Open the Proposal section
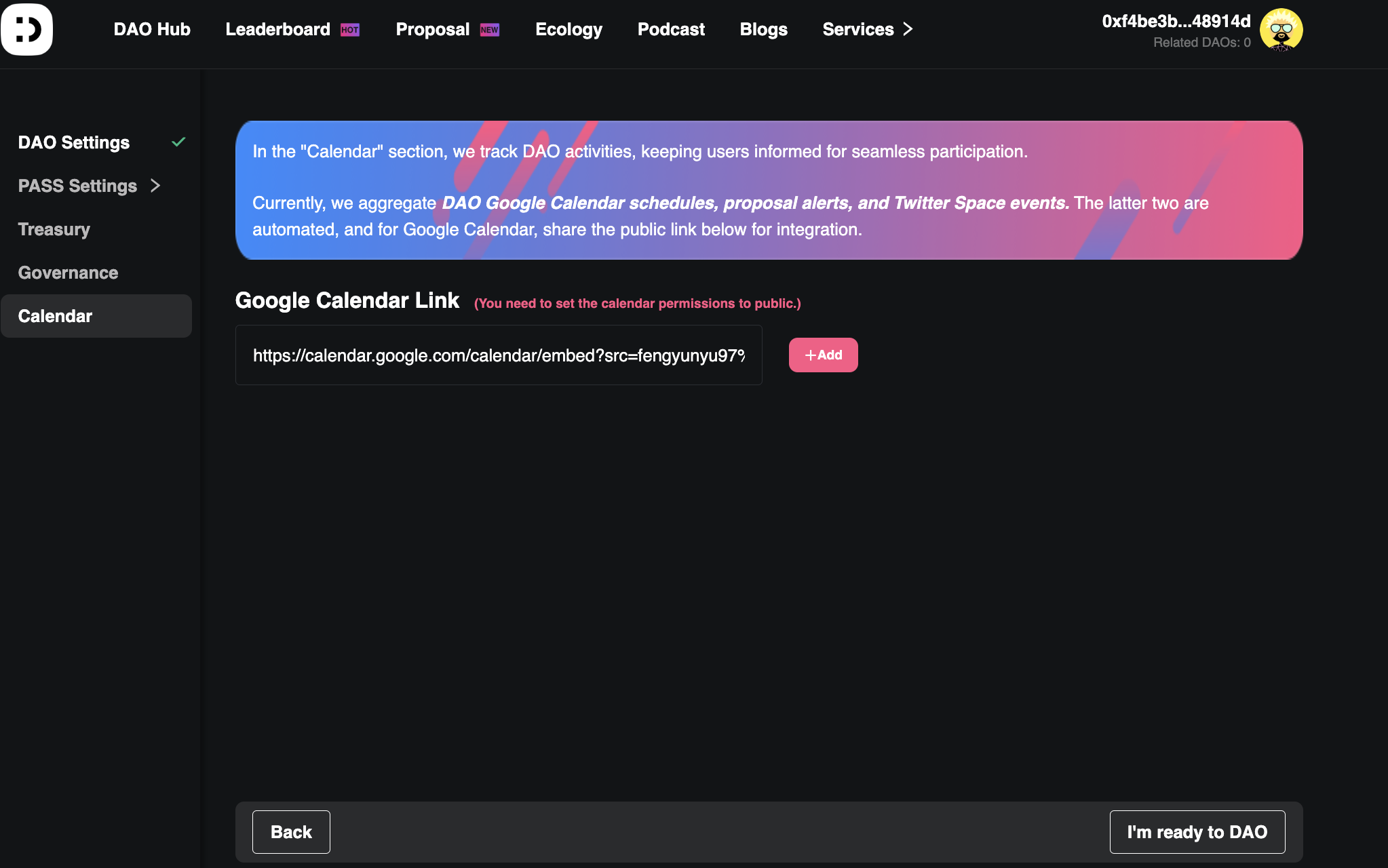Image resolution: width=1388 pixels, height=868 pixels. (x=432, y=29)
